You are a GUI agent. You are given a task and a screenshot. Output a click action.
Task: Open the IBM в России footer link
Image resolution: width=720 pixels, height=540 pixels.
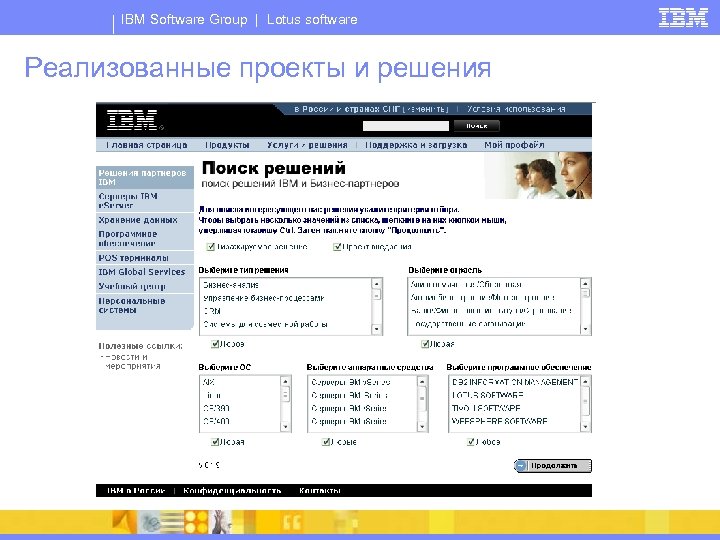coord(135,491)
